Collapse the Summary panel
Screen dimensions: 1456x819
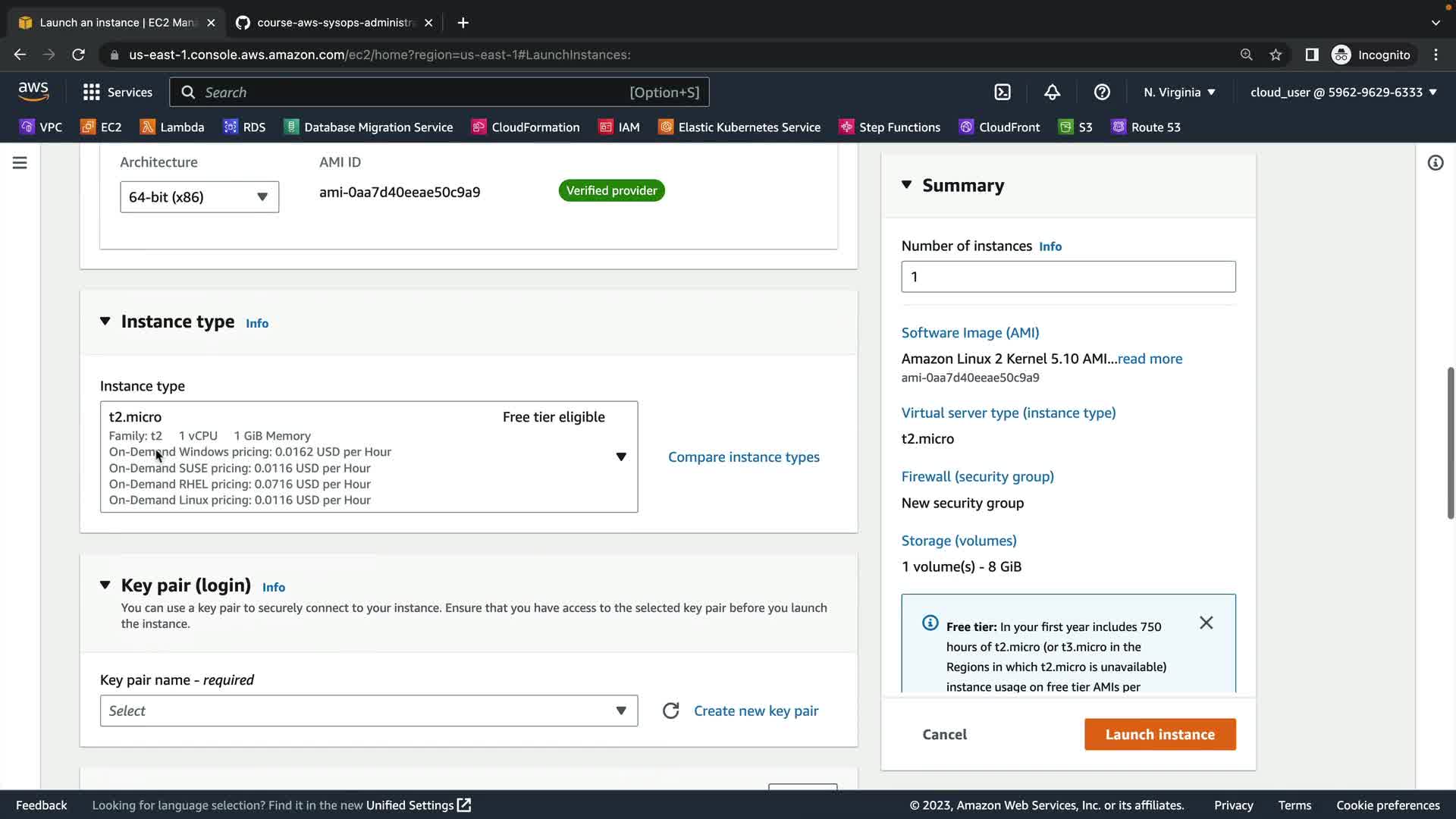pyautogui.click(x=906, y=185)
